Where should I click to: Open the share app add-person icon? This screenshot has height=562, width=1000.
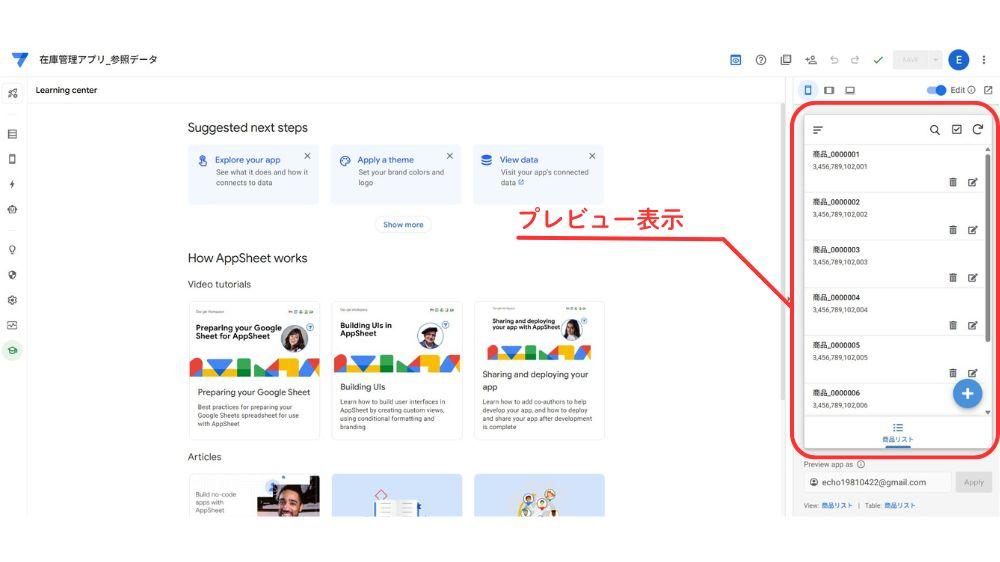(x=811, y=60)
